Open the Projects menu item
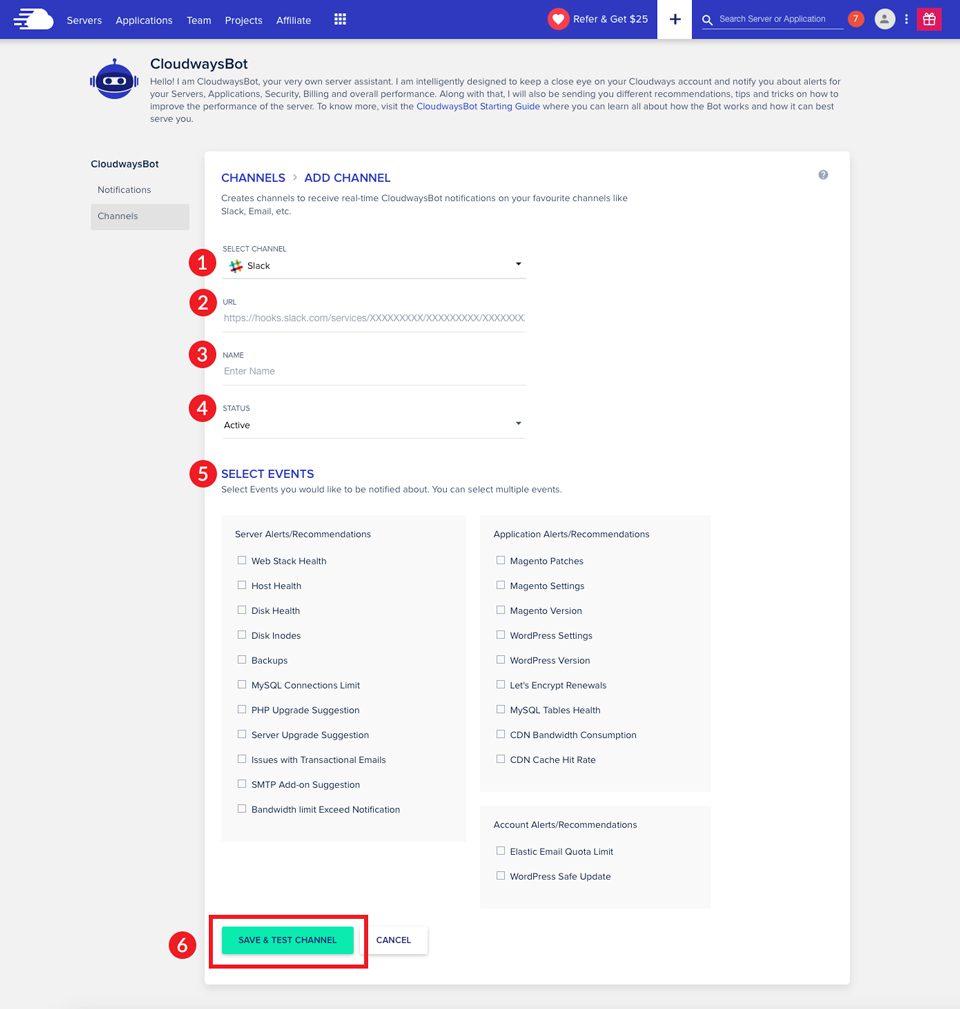 tap(243, 20)
